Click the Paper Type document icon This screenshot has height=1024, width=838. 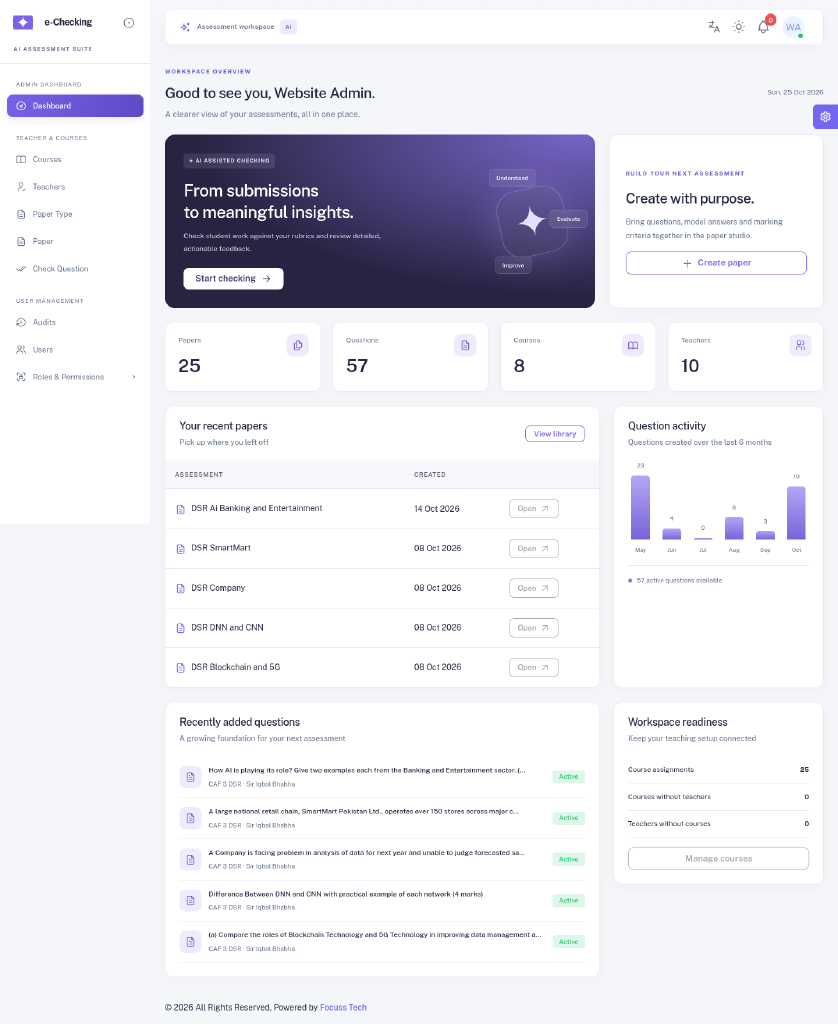click(21, 214)
